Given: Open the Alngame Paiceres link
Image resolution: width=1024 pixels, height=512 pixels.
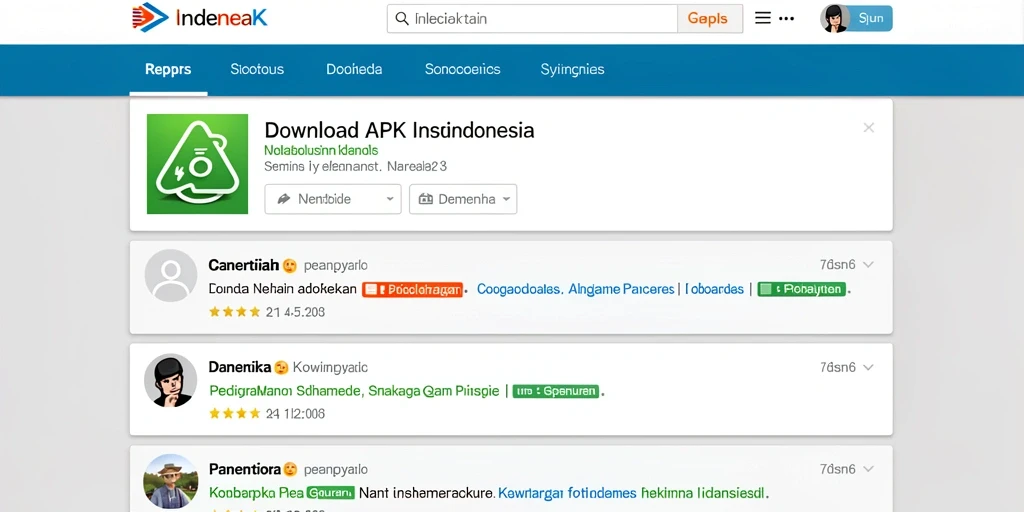Looking at the screenshot, I should (621, 289).
